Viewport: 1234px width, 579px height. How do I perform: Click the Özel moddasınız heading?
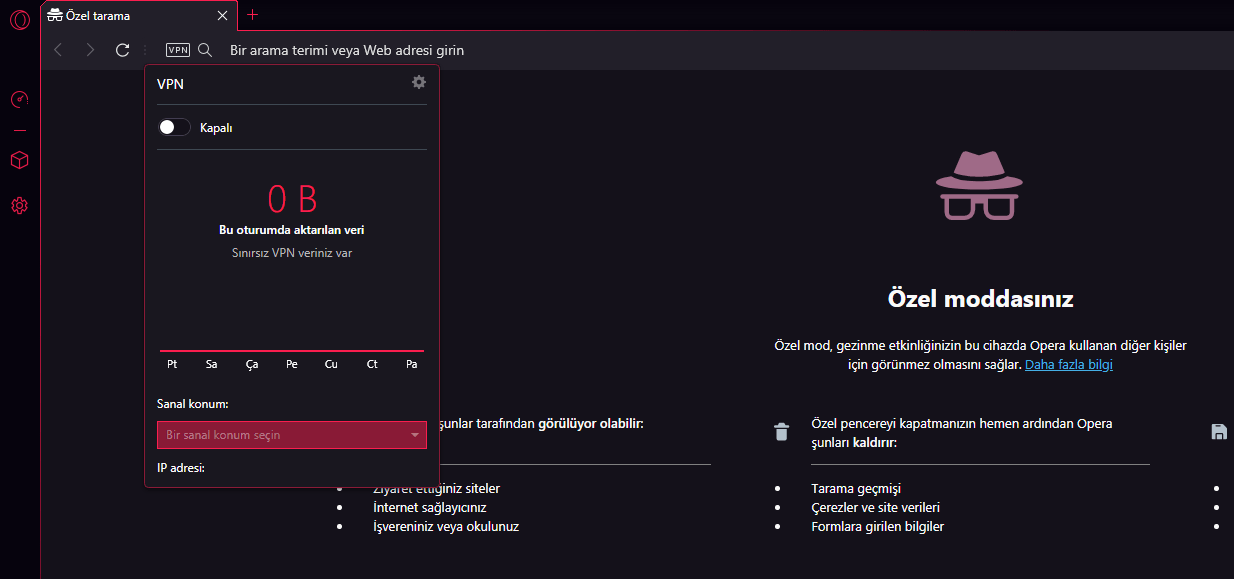click(980, 298)
